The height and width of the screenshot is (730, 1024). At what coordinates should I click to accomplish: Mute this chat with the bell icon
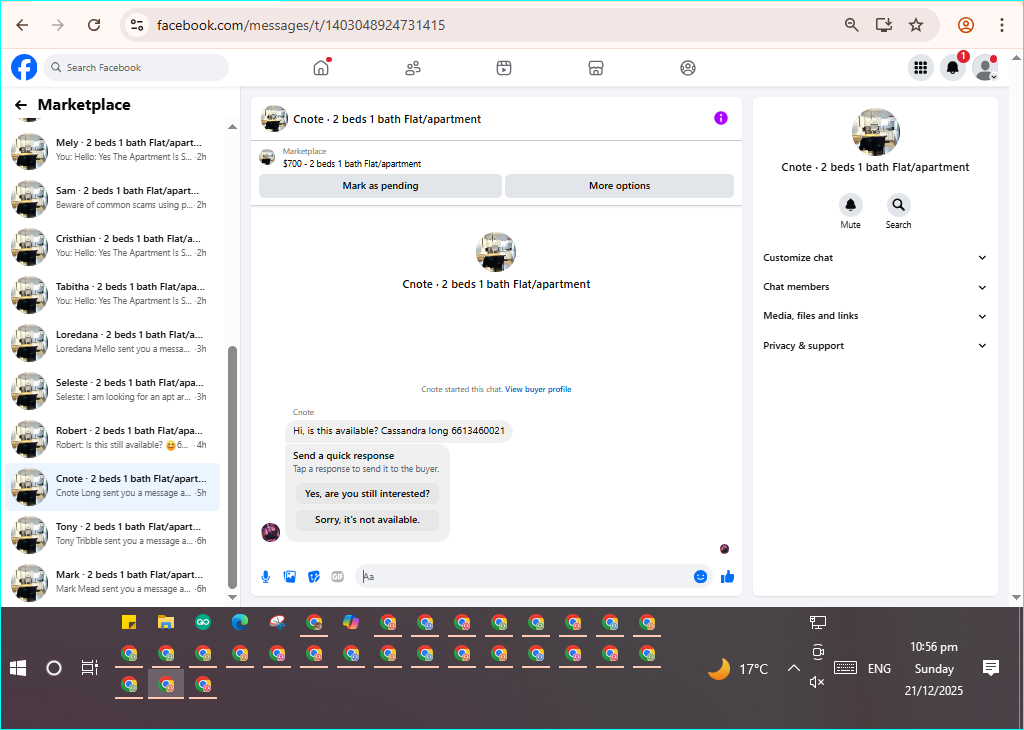[850, 205]
